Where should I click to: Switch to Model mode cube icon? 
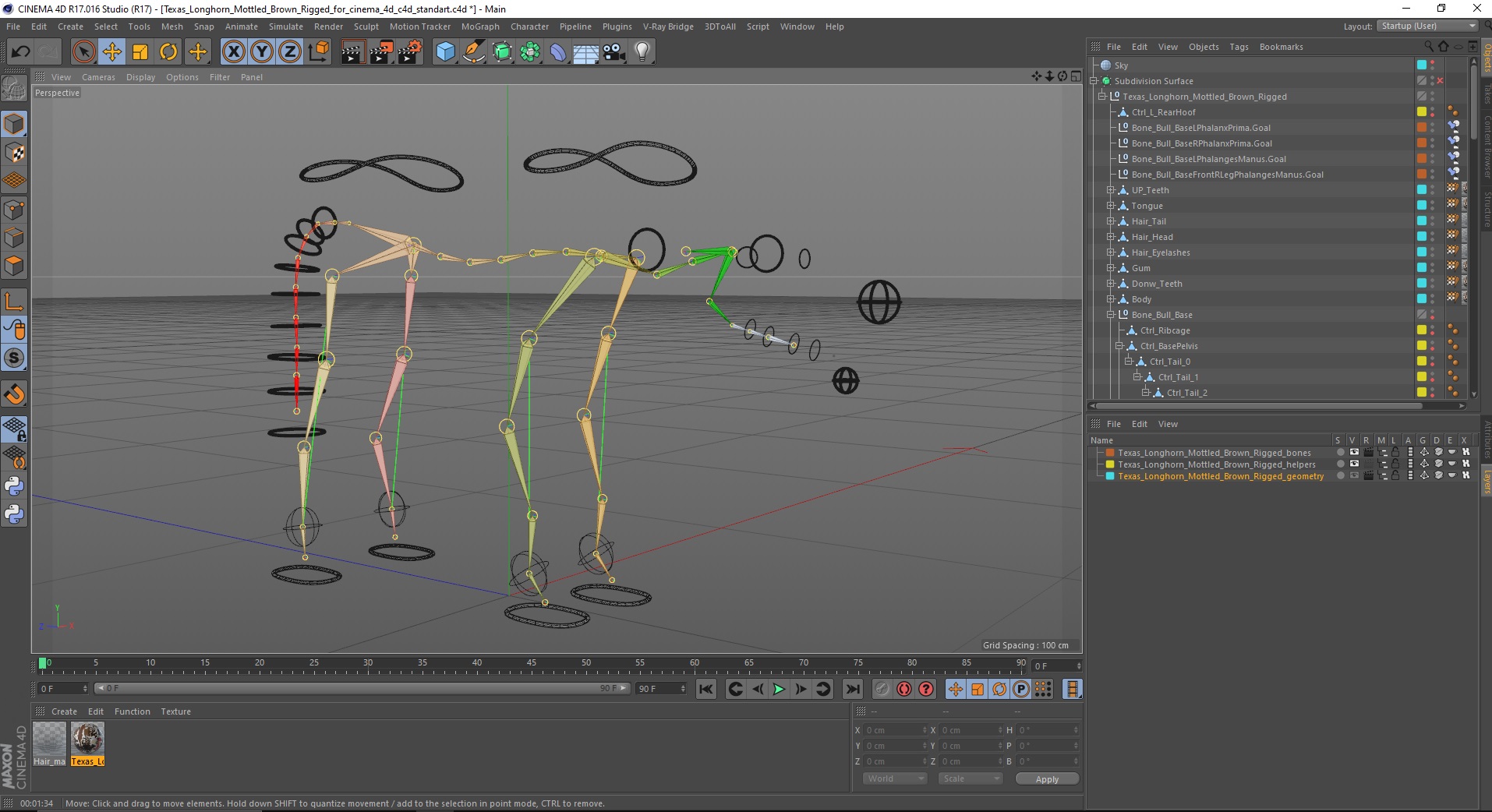click(x=14, y=124)
